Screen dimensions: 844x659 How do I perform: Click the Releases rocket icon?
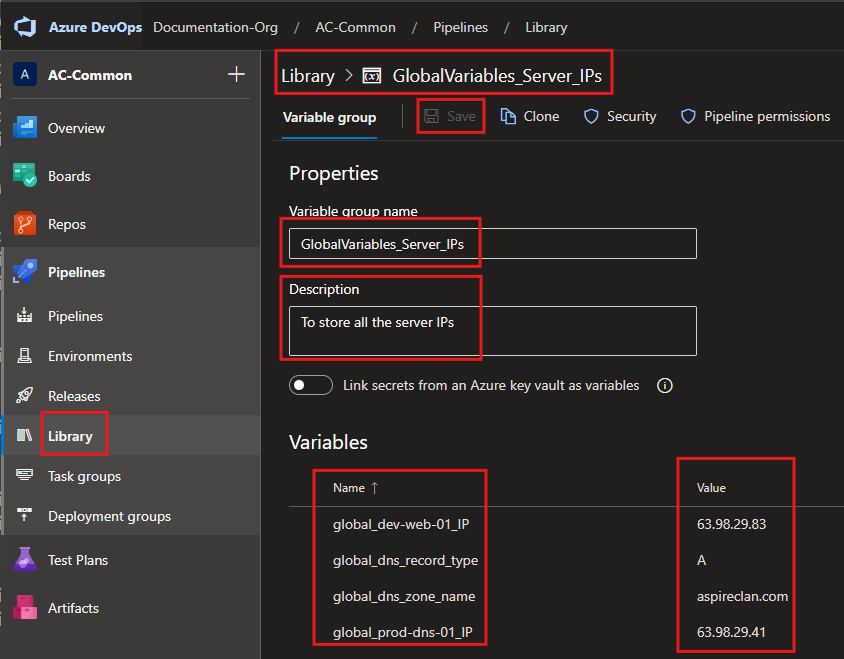tap(24, 396)
